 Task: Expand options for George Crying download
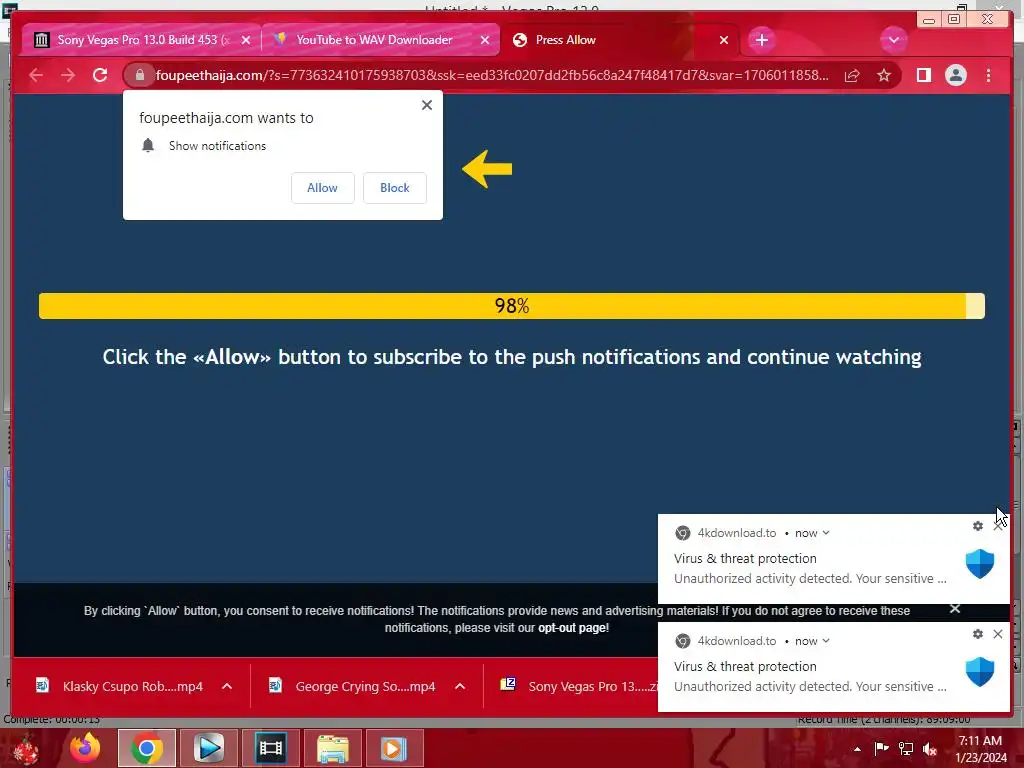pos(460,686)
